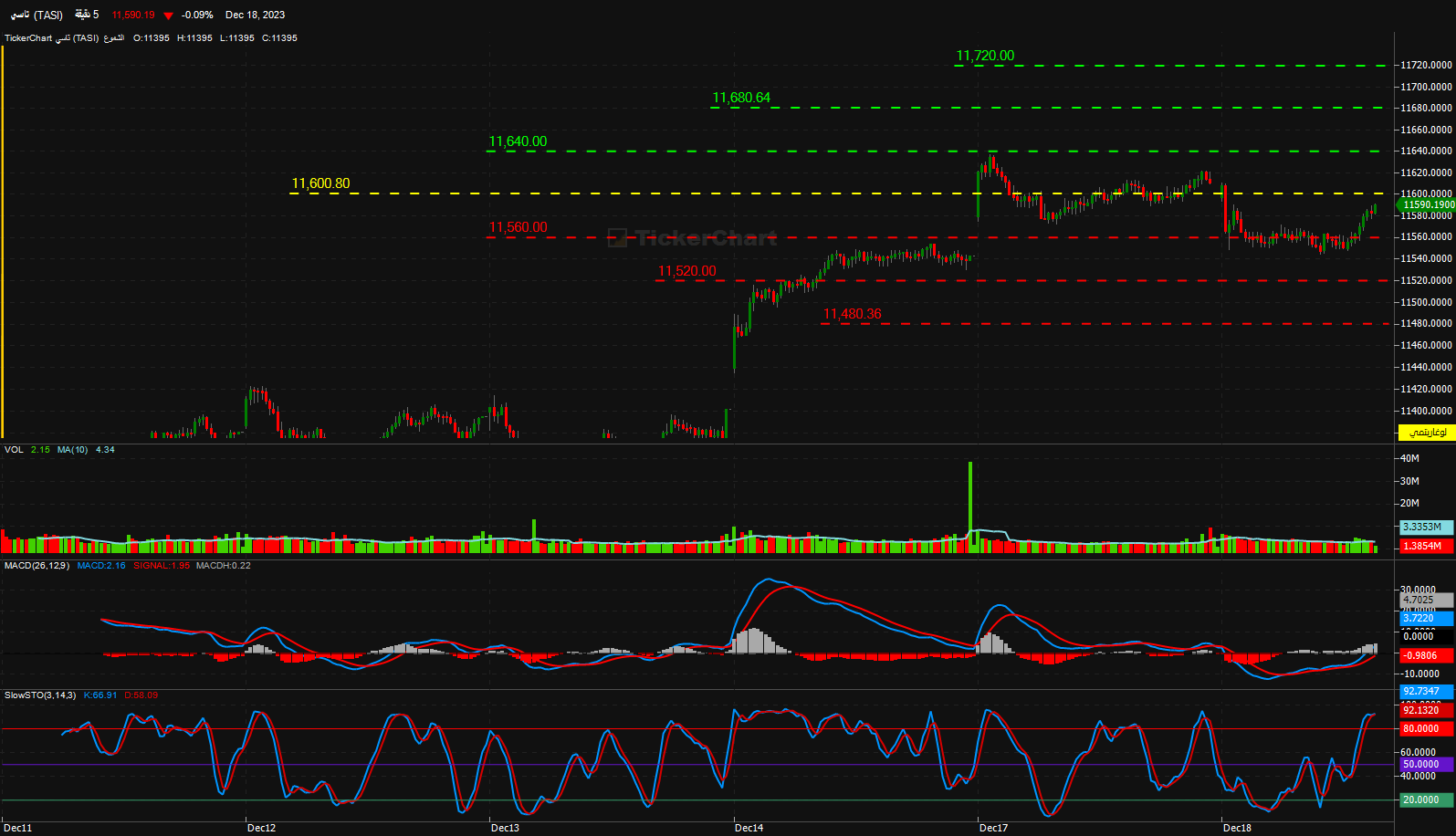Click the red 80.0000 overbought level tag
This screenshot has width=1456, height=836.
(x=1425, y=729)
